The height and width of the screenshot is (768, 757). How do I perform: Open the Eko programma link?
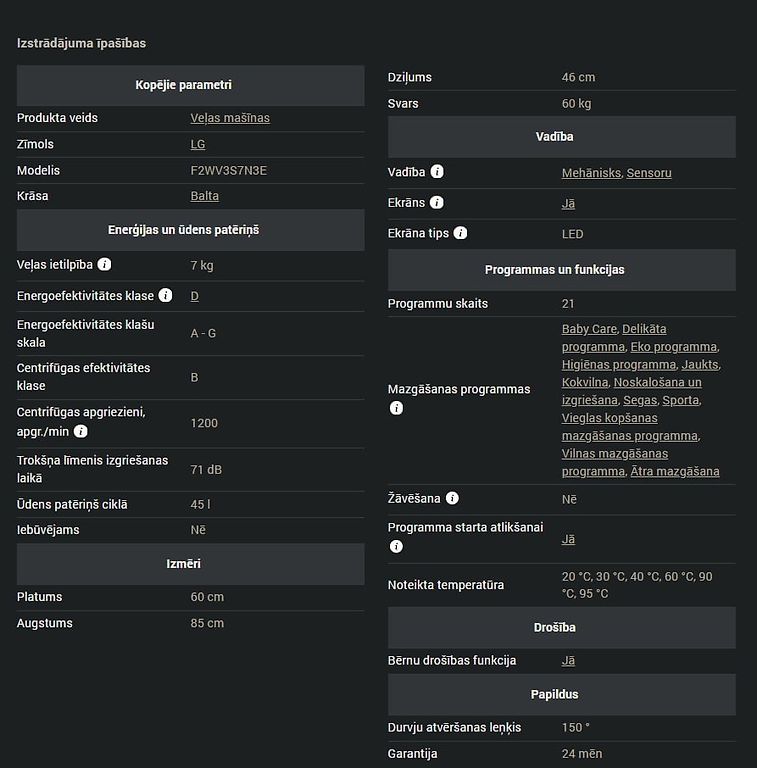(673, 347)
